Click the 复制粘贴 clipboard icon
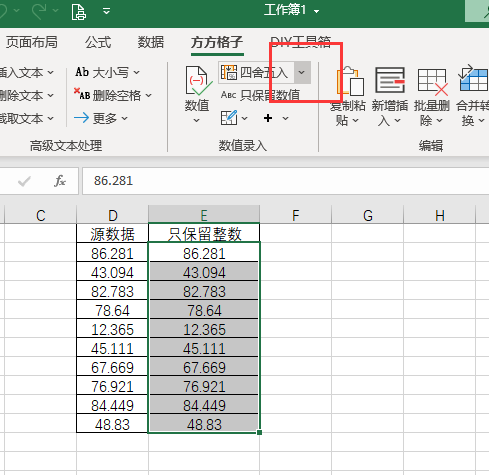The height and width of the screenshot is (475, 489). click(x=350, y=81)
